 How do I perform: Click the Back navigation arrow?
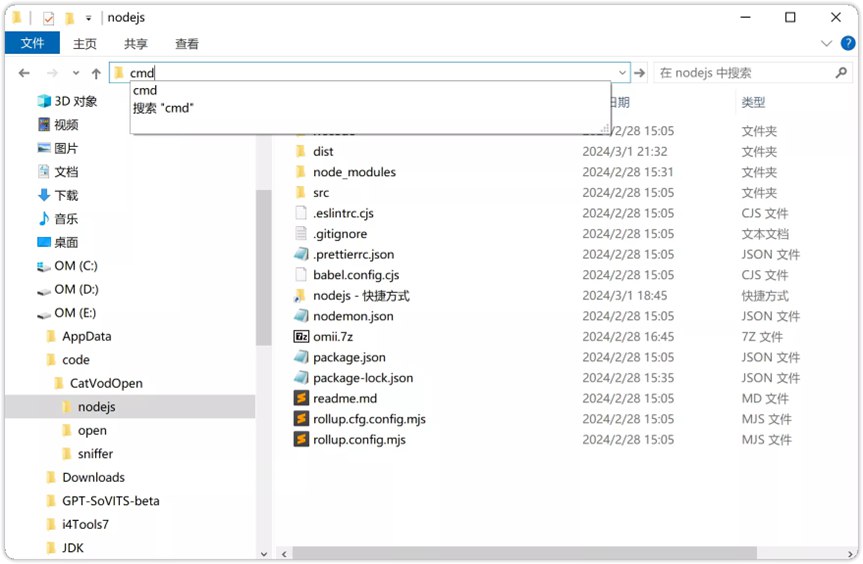point(24,73)
